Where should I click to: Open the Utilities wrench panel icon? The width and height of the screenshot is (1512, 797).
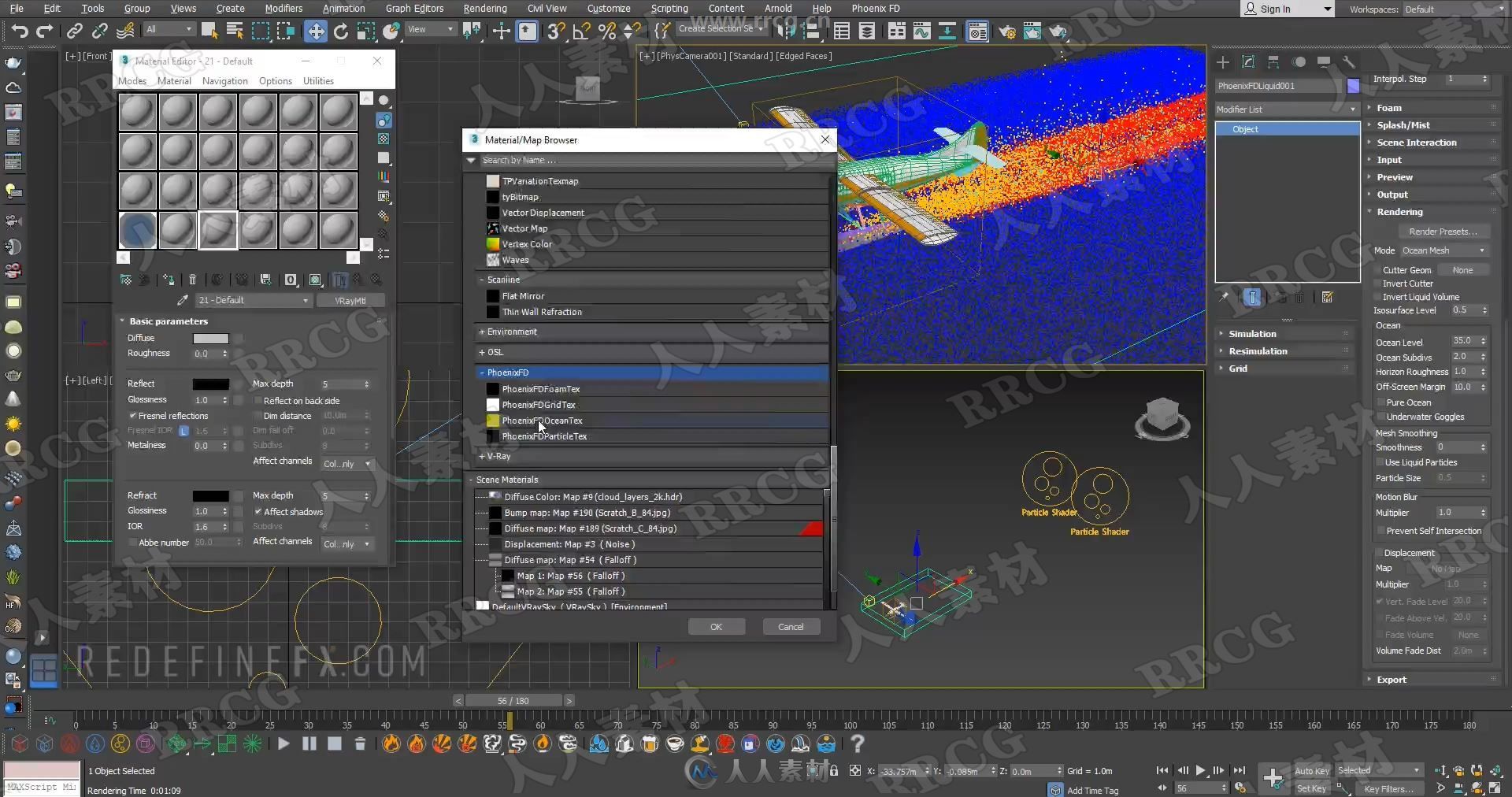pyautogui.click(x=1349, y=61)
